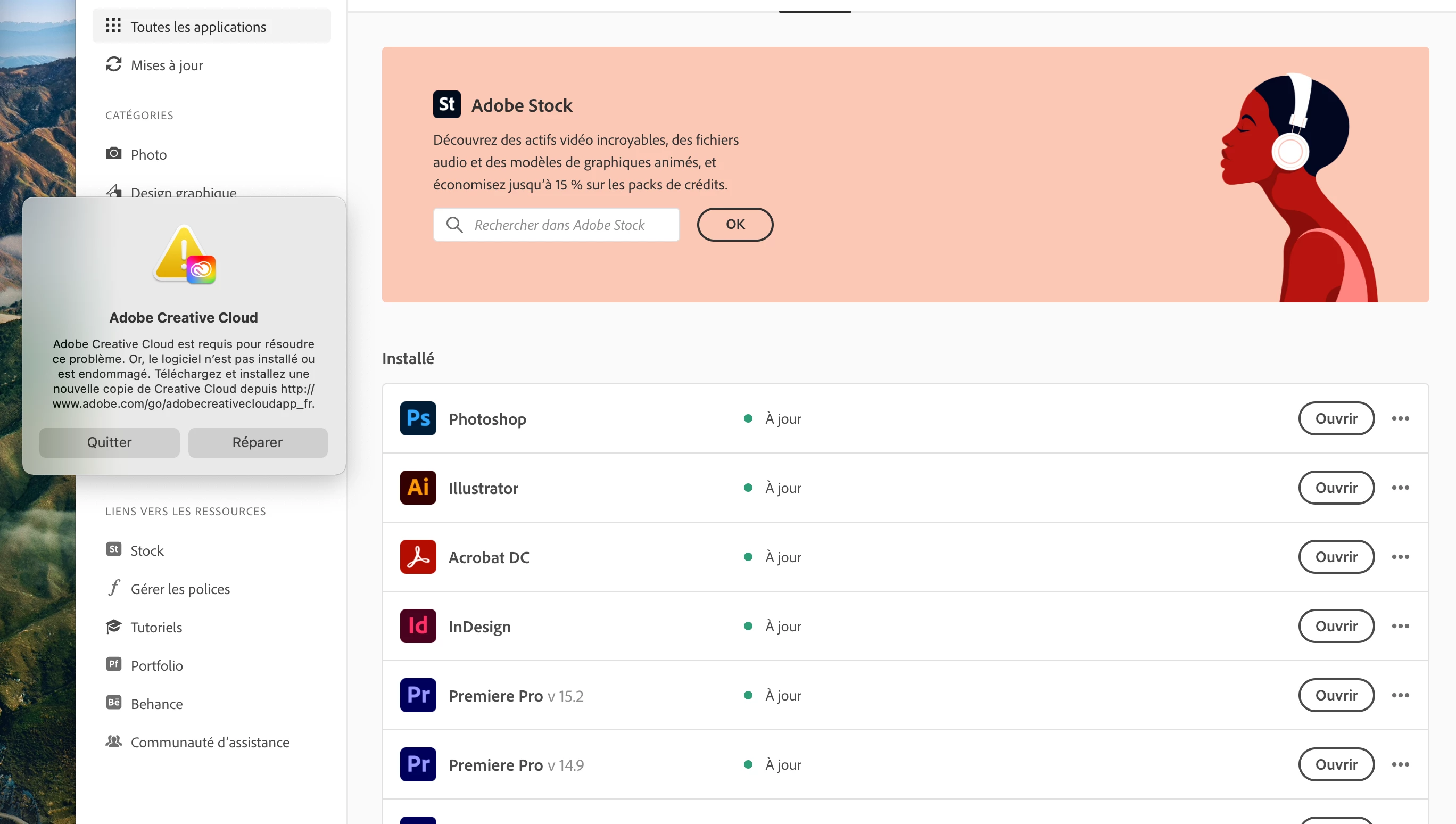
Task: Open the more options menu for Illustrator
Action: 1400,487
